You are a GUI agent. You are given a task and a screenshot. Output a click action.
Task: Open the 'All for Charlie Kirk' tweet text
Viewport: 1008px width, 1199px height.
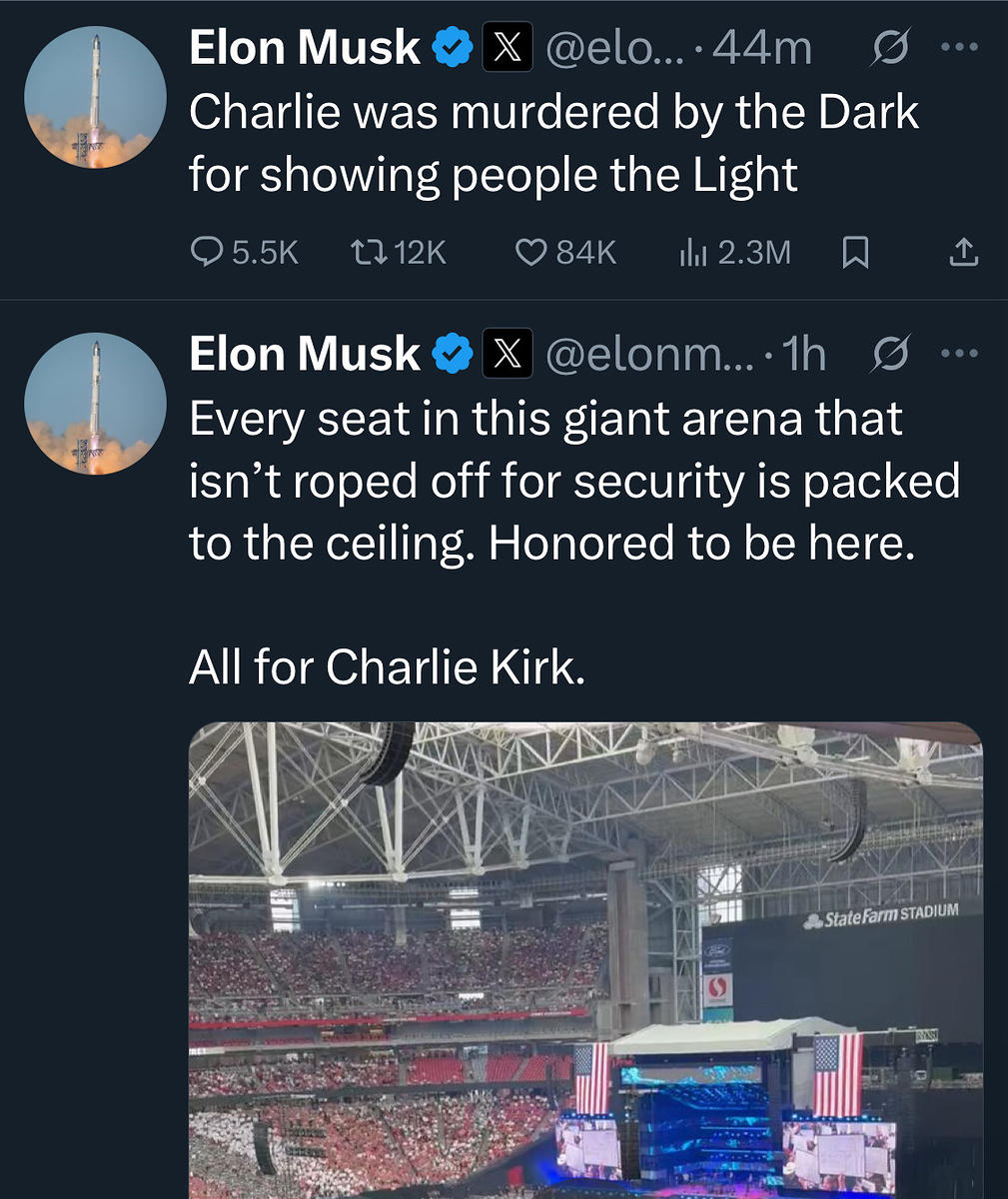coord(387,666)
